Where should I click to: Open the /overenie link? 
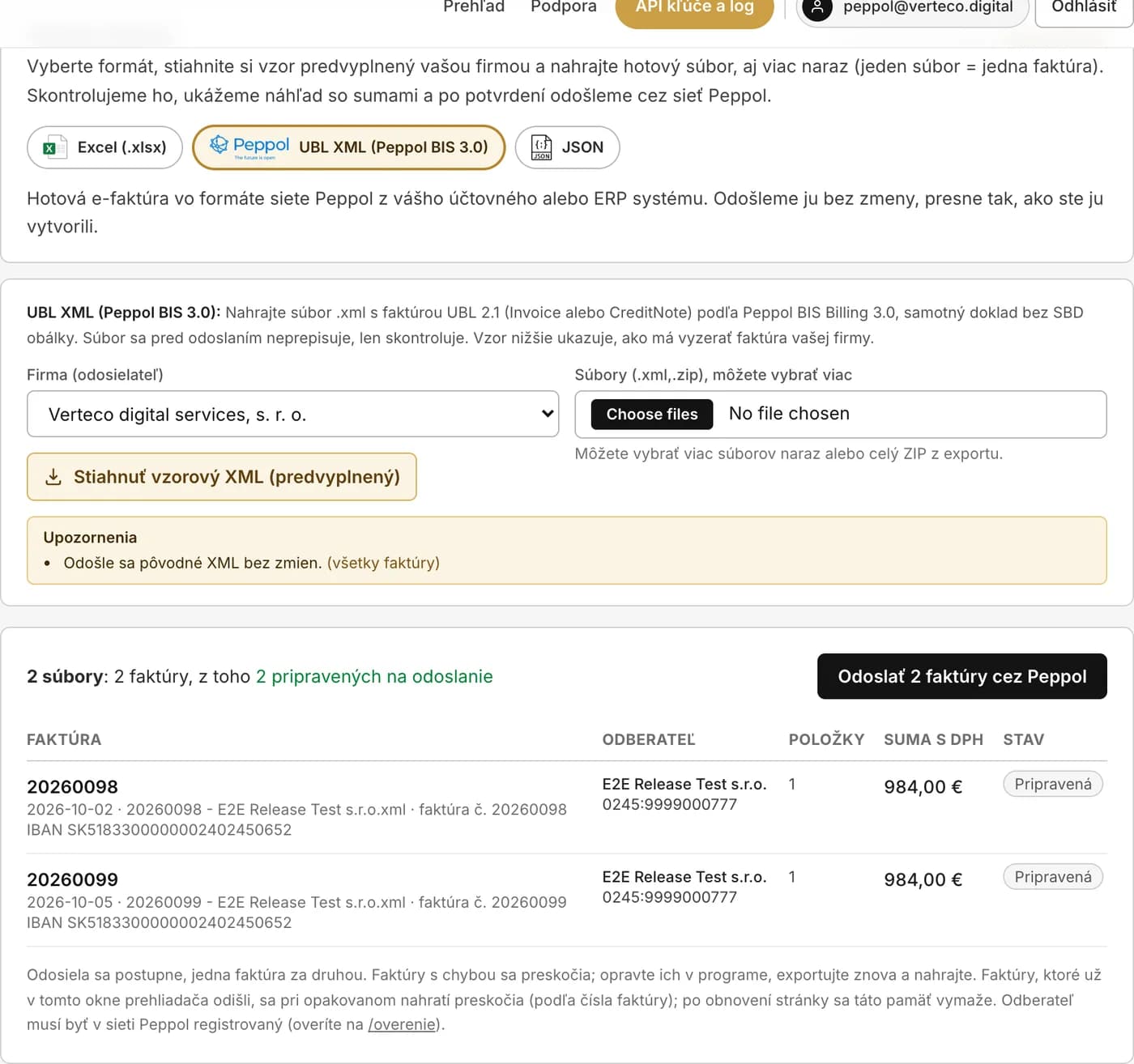pos(403,1024)
